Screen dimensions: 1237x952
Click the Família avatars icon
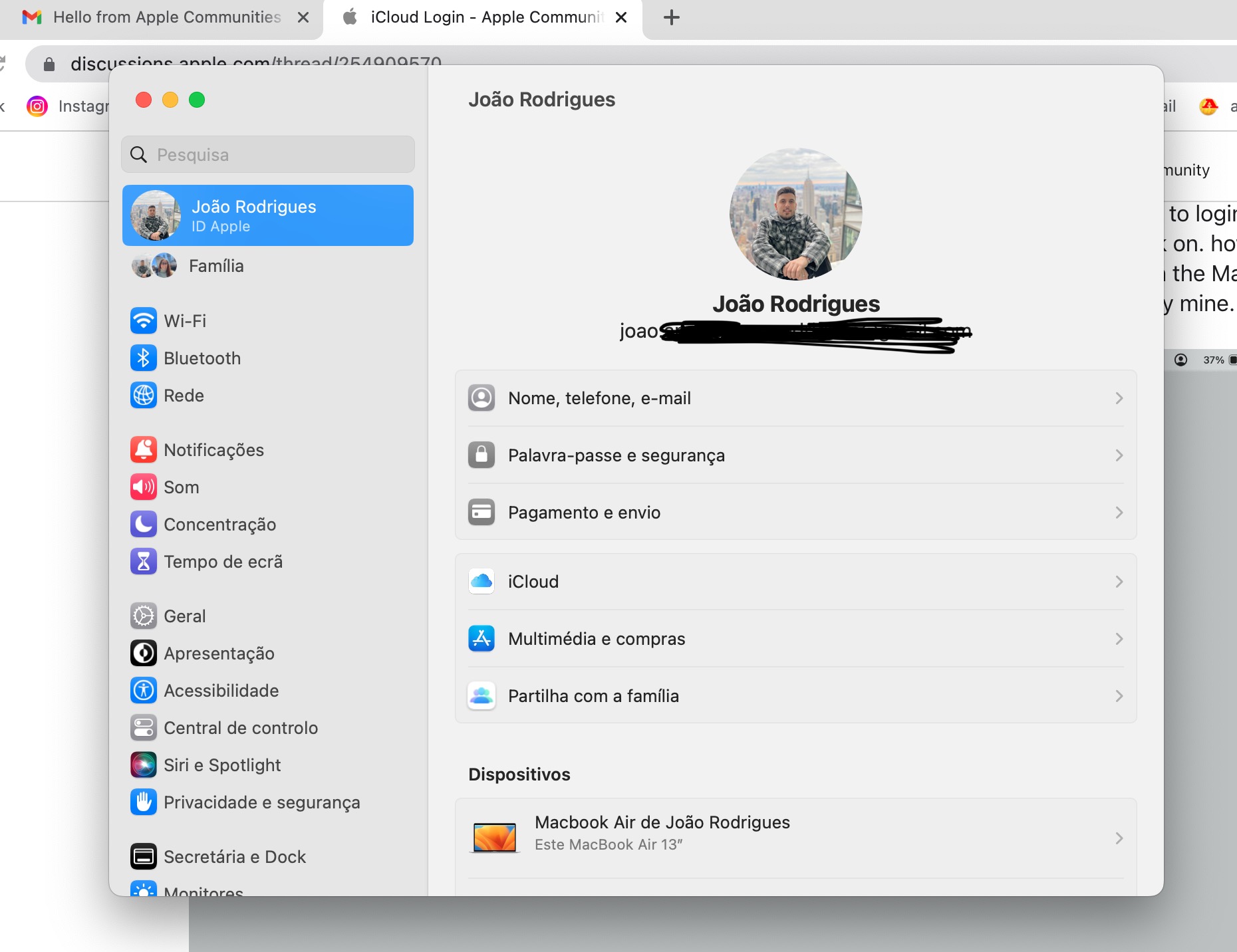point(154,266)
